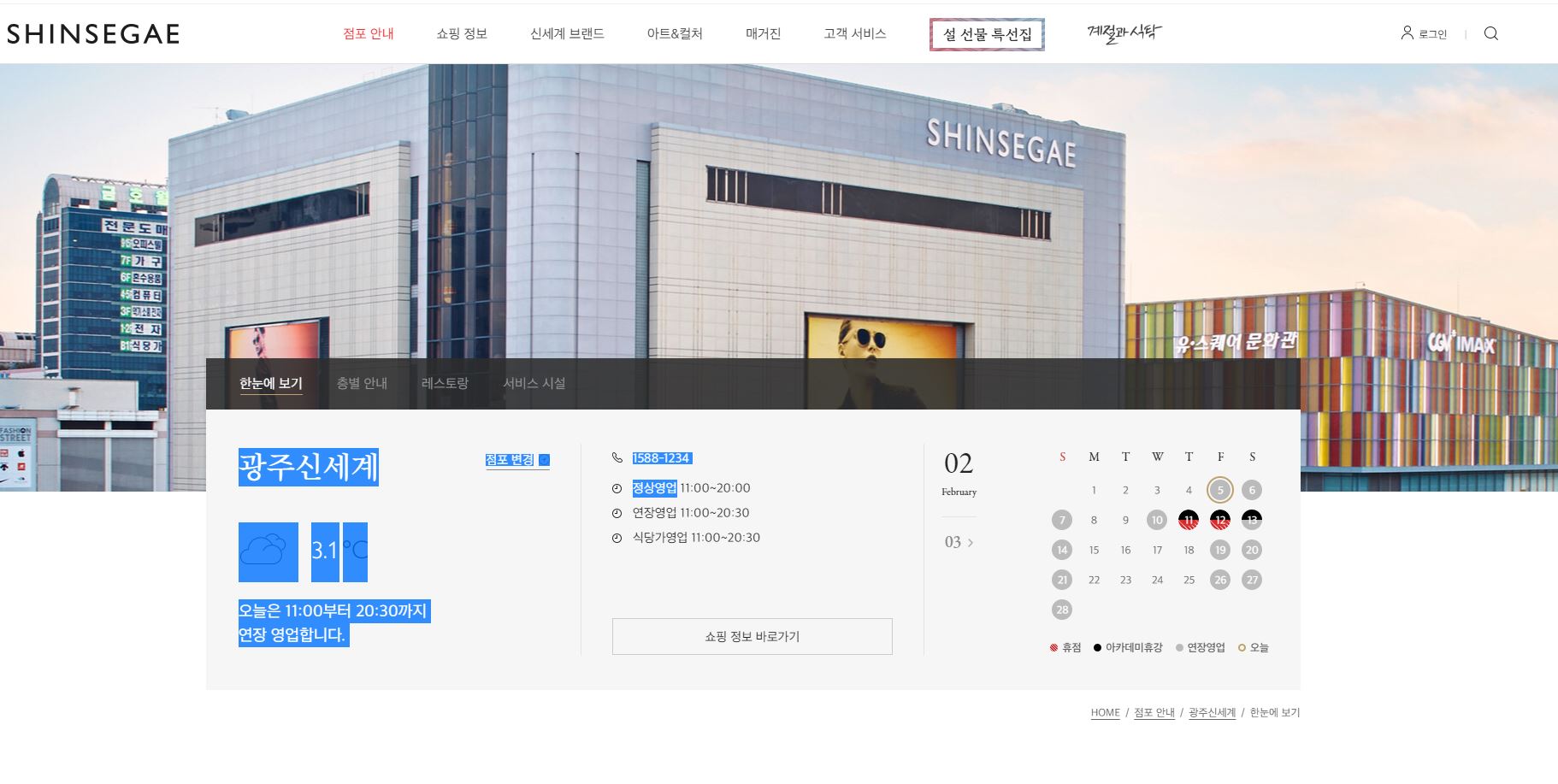Open the 아트&컬처 menu
Image resolution: width=1558 pixels, height=784 pixels.
pyautogui.click(x=675, y=33)
